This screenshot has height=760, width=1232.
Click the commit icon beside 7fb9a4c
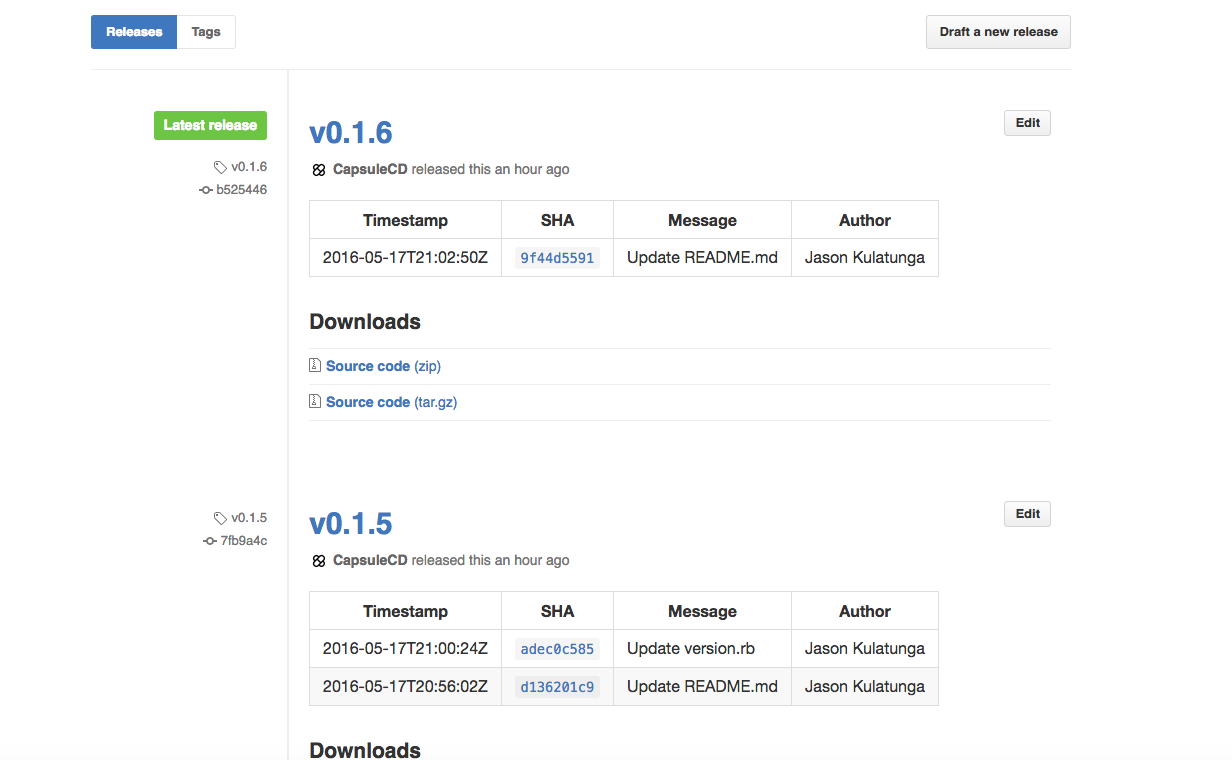[x=210, y=541]
